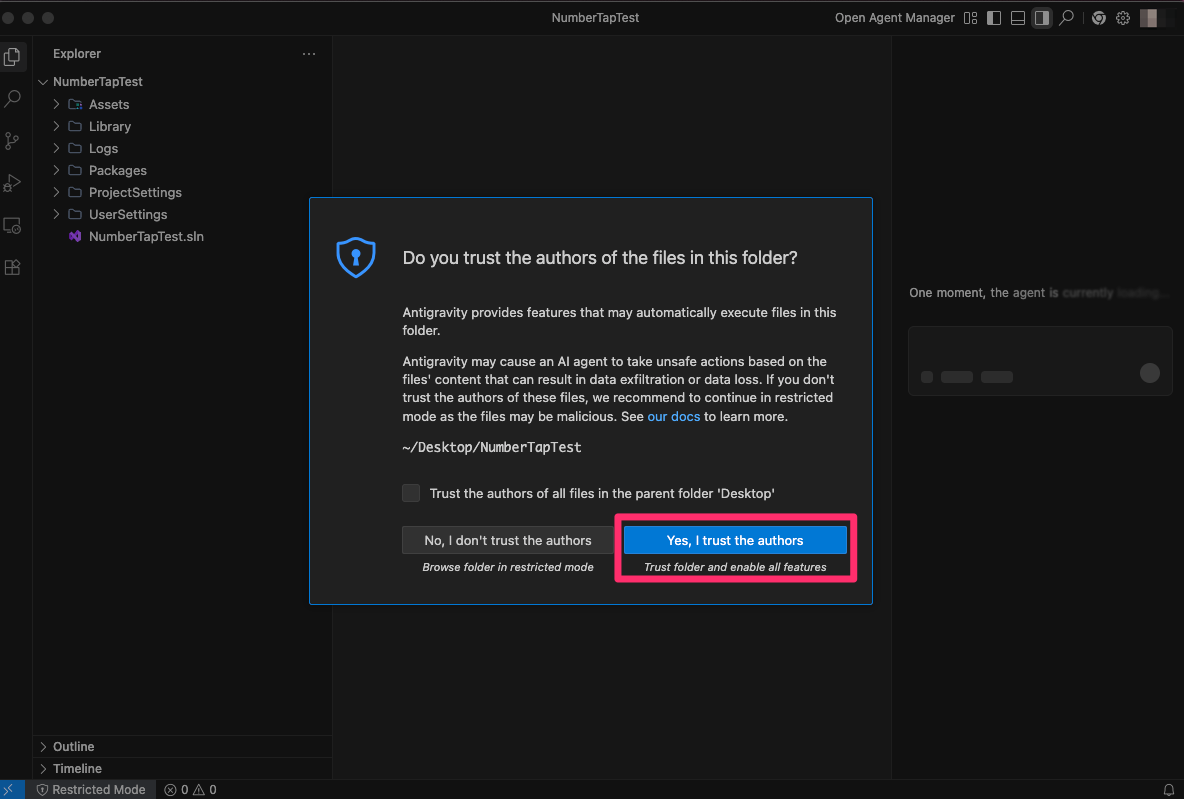This screenshot has width=1184, height=799.
Task: Select the NumberTapTest.sln file name
Action: point(146,236)
